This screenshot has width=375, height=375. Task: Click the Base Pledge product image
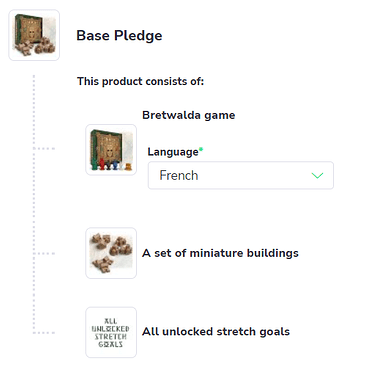34,35
